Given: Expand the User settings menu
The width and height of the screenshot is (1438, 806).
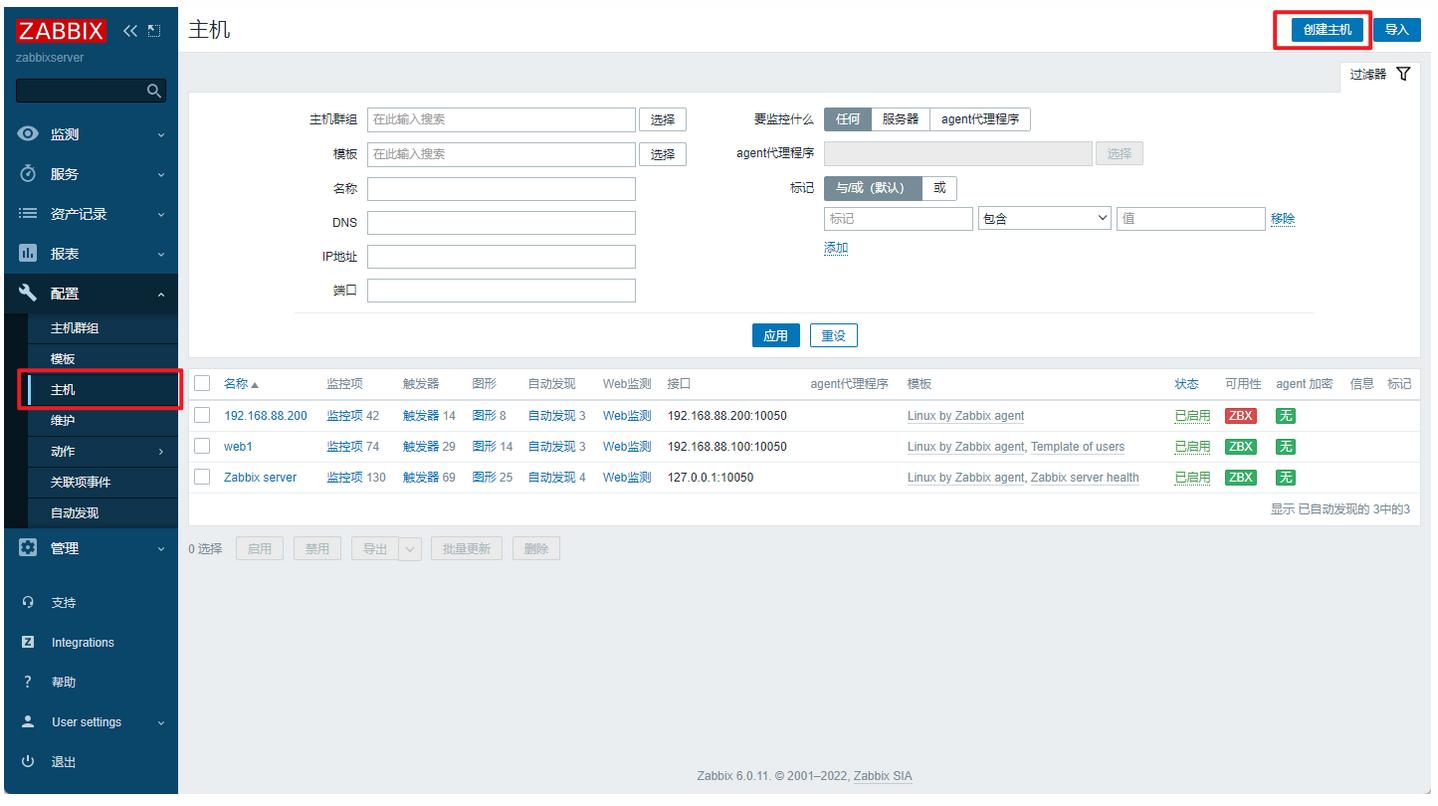Looking at the screenshot, I should [161, 723].
